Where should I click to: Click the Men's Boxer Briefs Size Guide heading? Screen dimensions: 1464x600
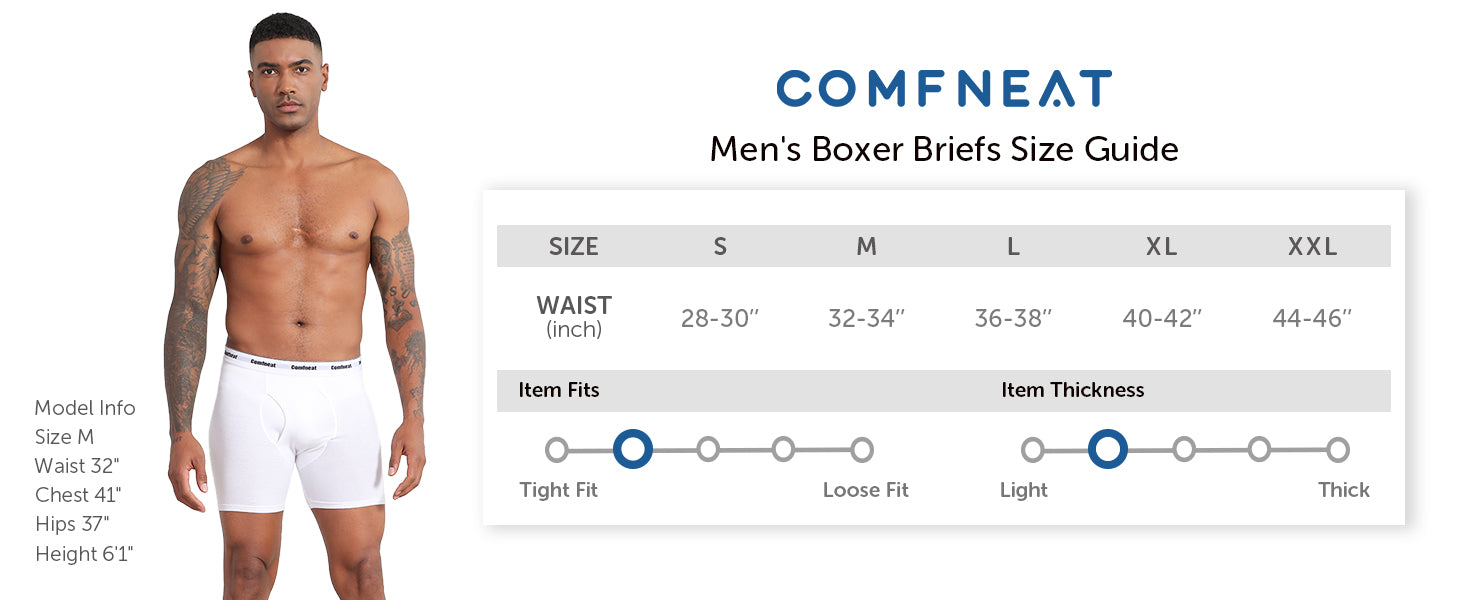point(944,149)
